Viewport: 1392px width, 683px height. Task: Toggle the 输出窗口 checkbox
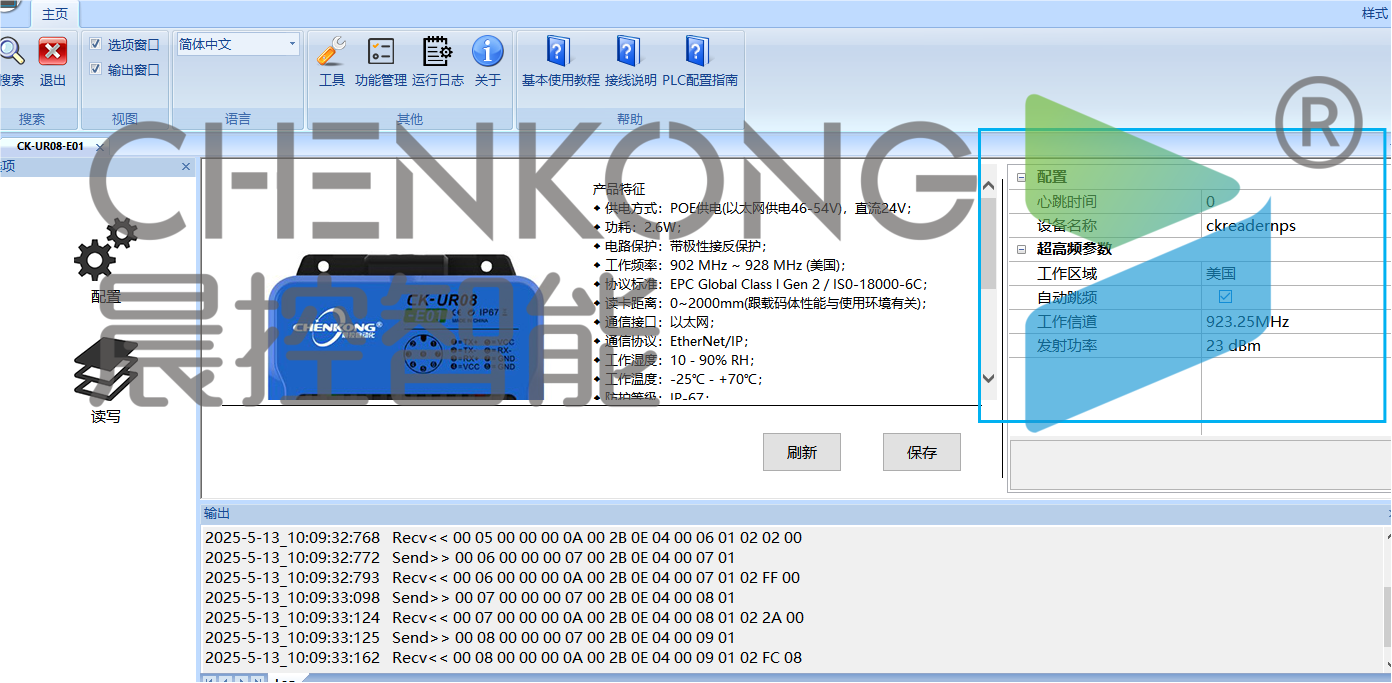click(x=95, y=69)
